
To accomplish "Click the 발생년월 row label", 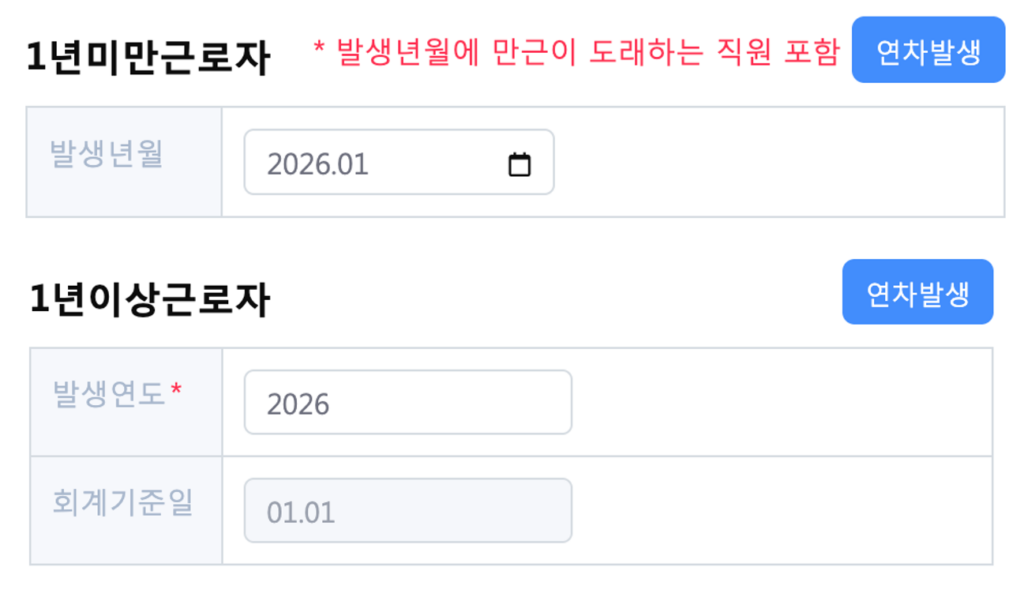I will click(x=106, y=155).
